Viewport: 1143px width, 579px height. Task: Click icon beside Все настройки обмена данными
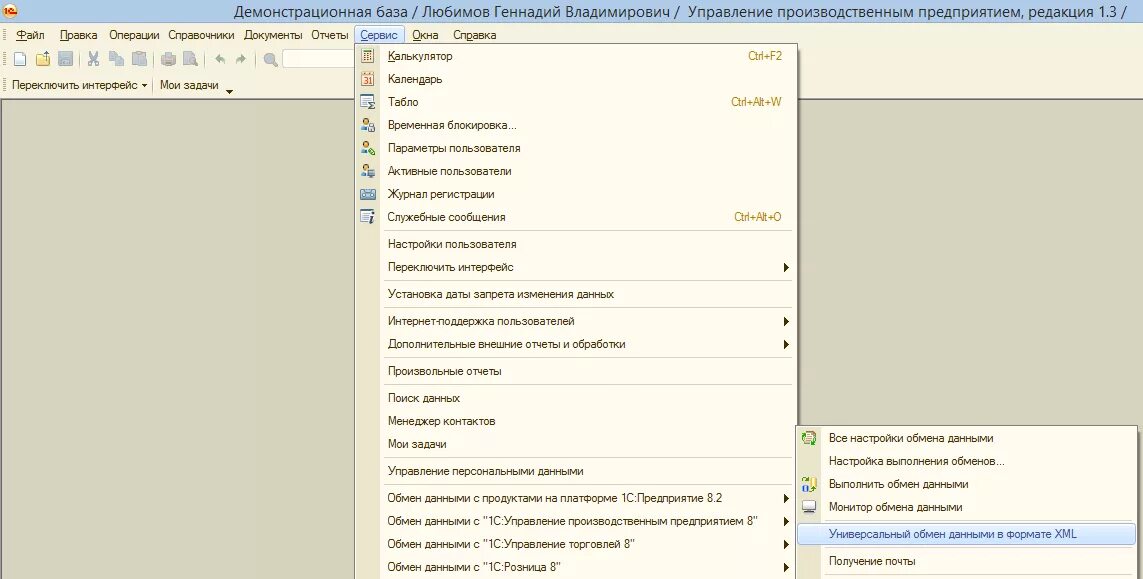(x=809, y=438)
